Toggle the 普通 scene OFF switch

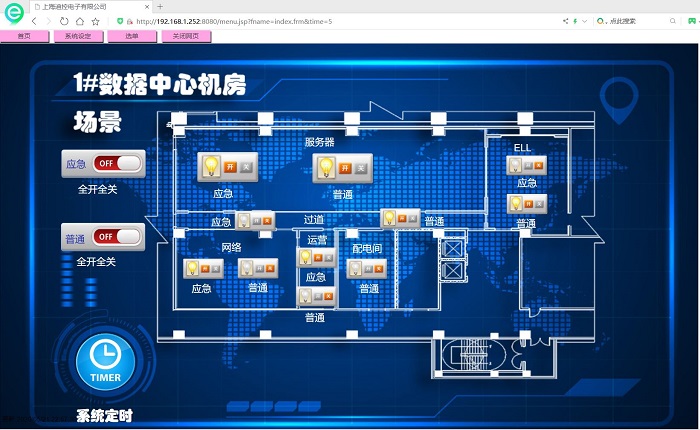116,237
